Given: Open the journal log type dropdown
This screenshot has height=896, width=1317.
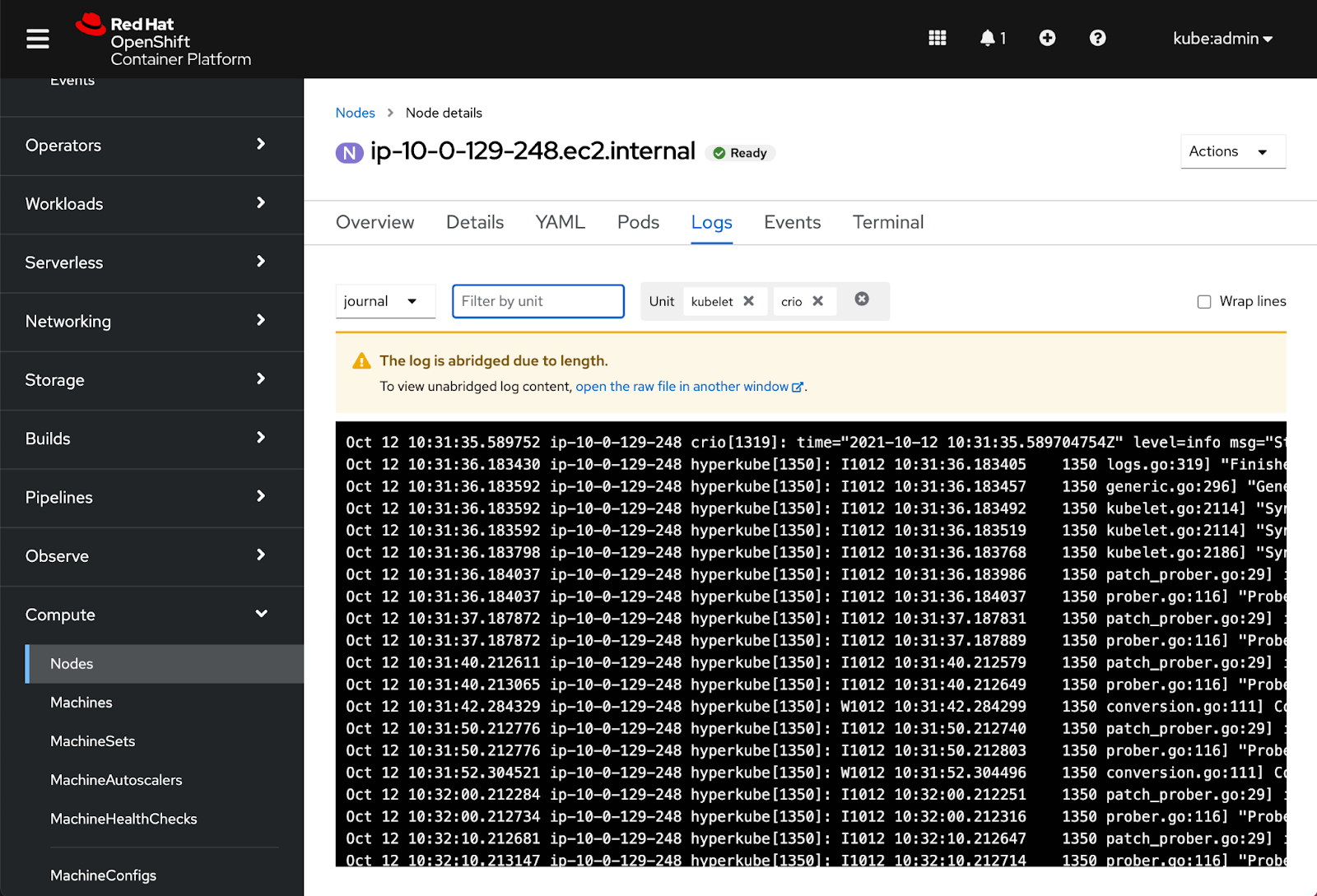Looking at the screenshot, I should pyautogui.click(x=384, y=301).
